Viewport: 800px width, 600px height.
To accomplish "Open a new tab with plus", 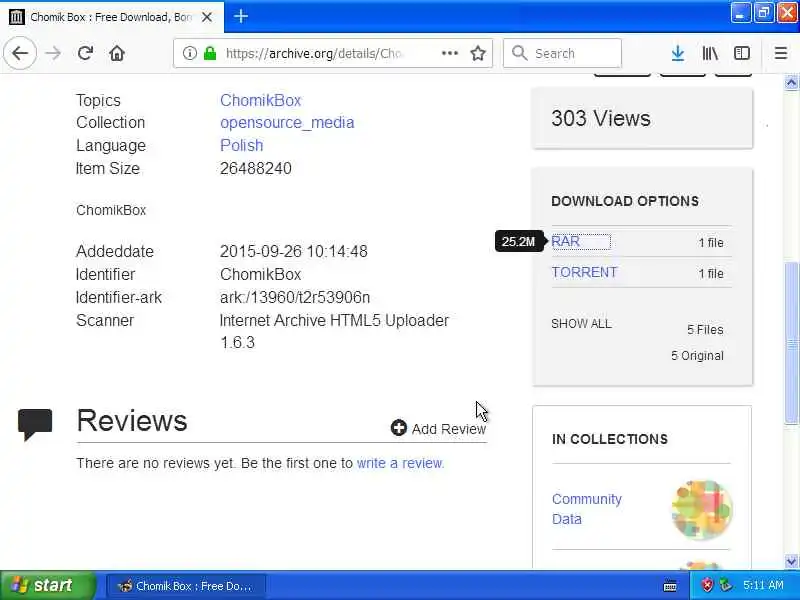I will tap(241, 17).
